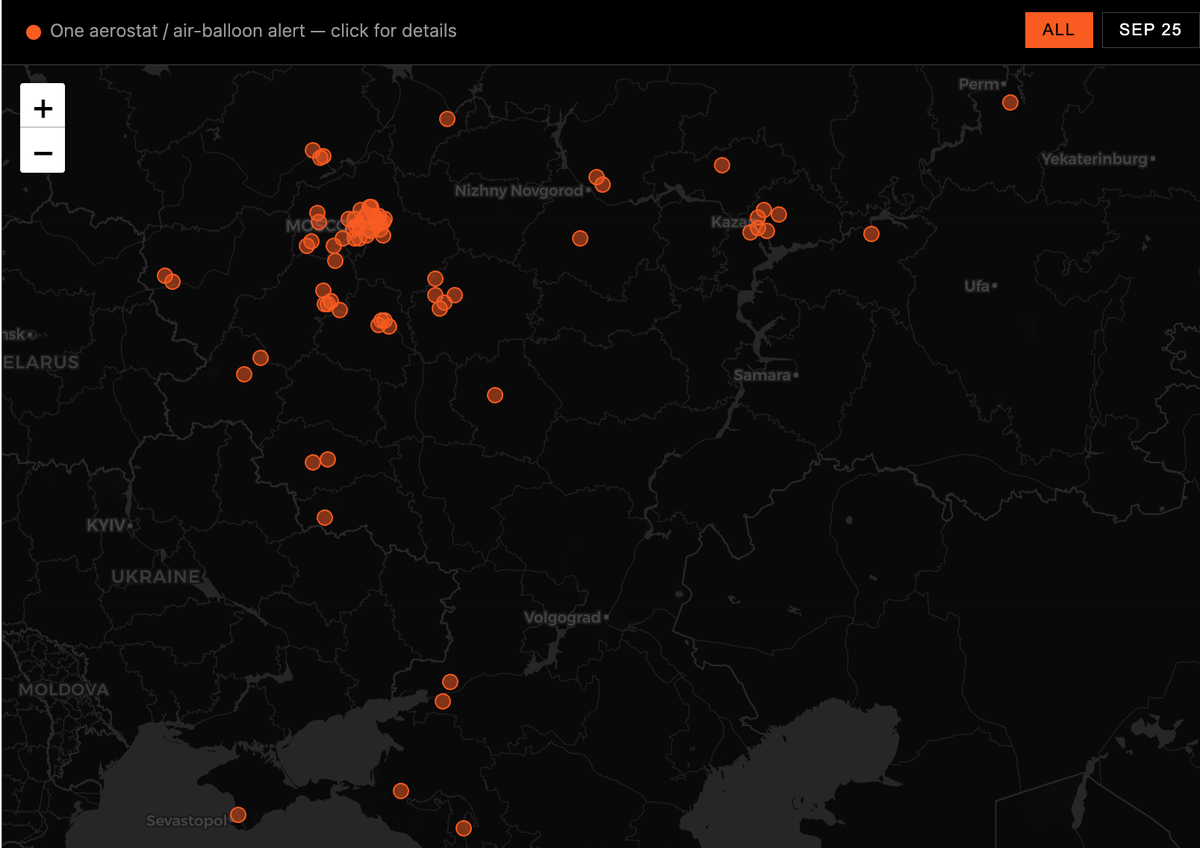
Task: Zoom out with the minus button
Action: click(x=43, y=151)
